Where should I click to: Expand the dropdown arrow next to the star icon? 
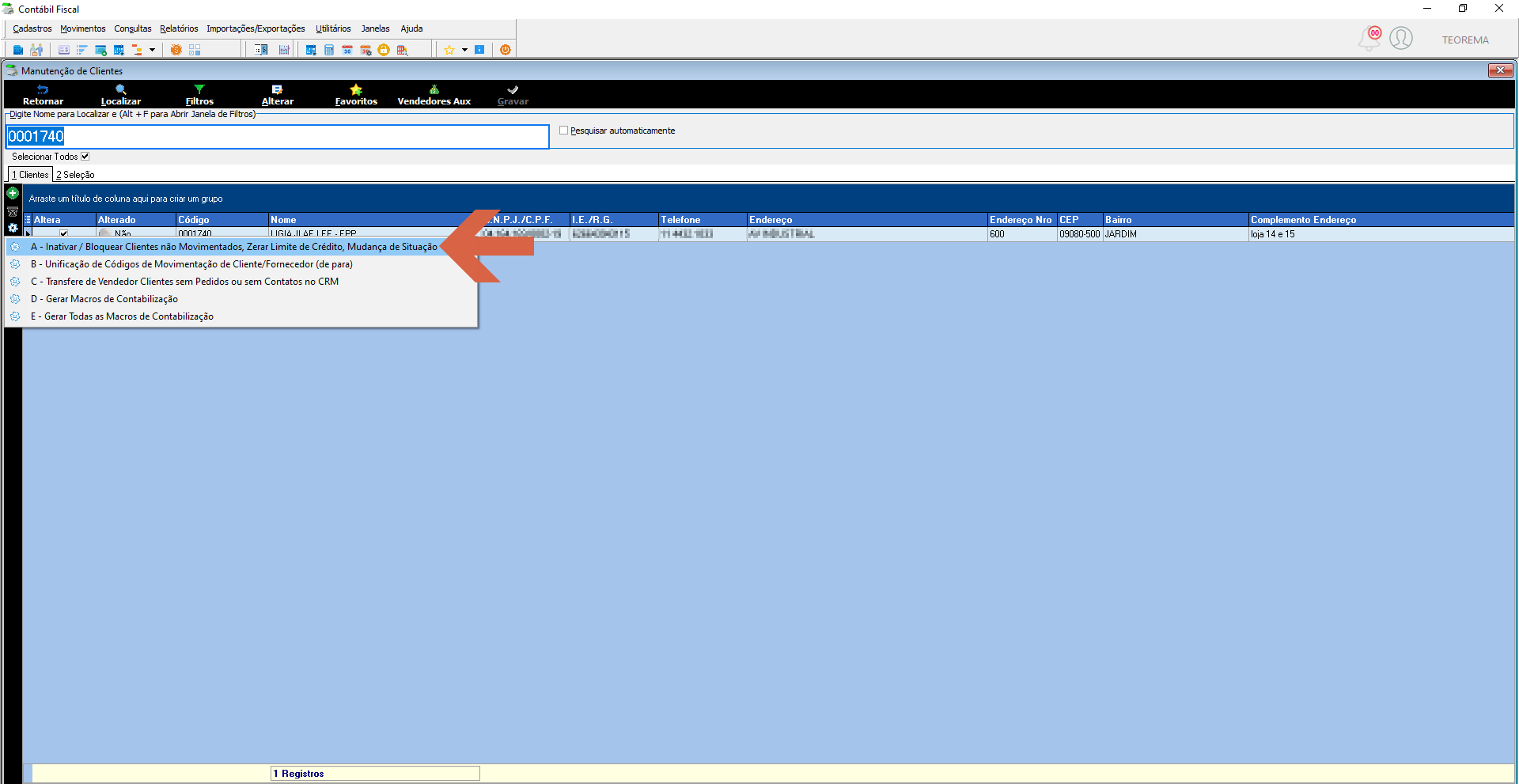464,50
